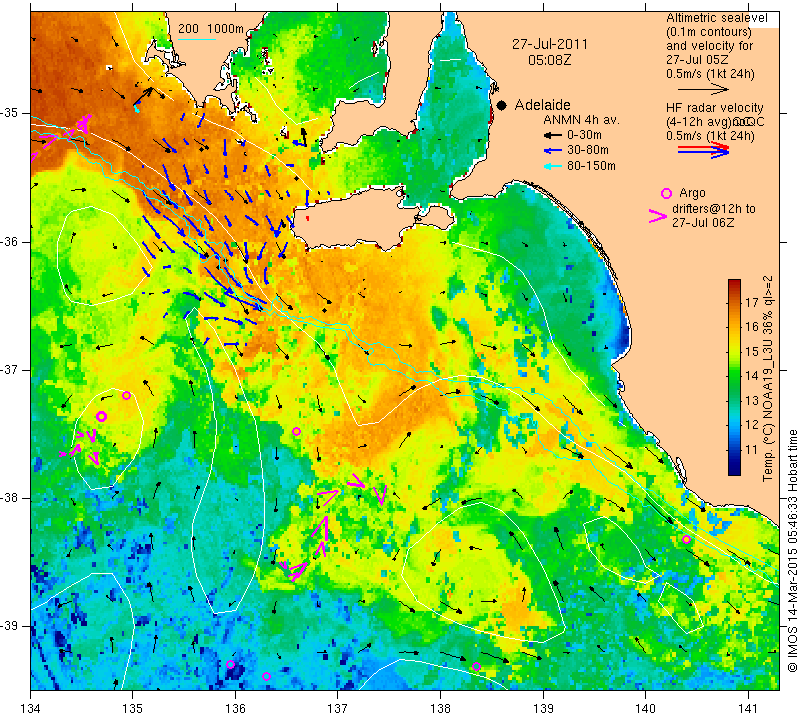The width and height of the screenshot is (800, 720).
Task: Click the Argo float circle near 136.6E, 37.5S
Action: click(x=296, y=432)
